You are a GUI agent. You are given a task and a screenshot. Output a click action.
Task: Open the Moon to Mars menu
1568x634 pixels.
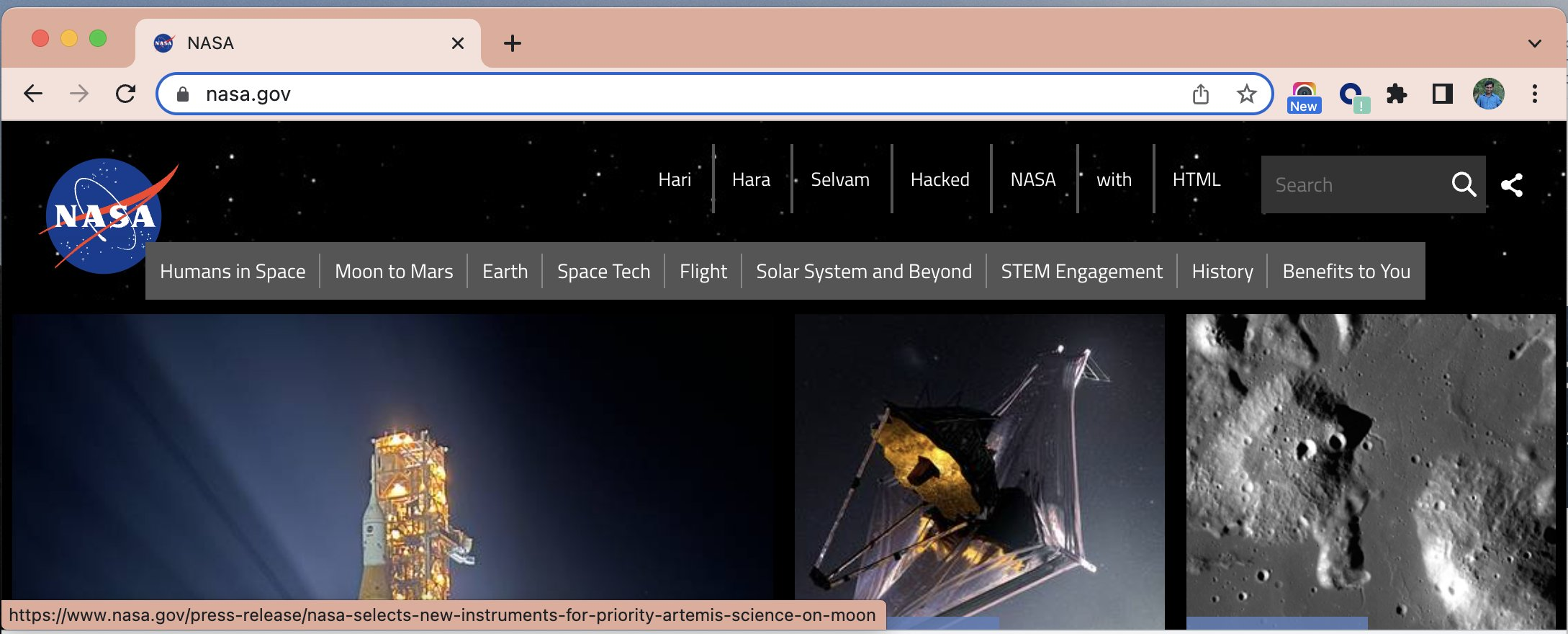394,271
